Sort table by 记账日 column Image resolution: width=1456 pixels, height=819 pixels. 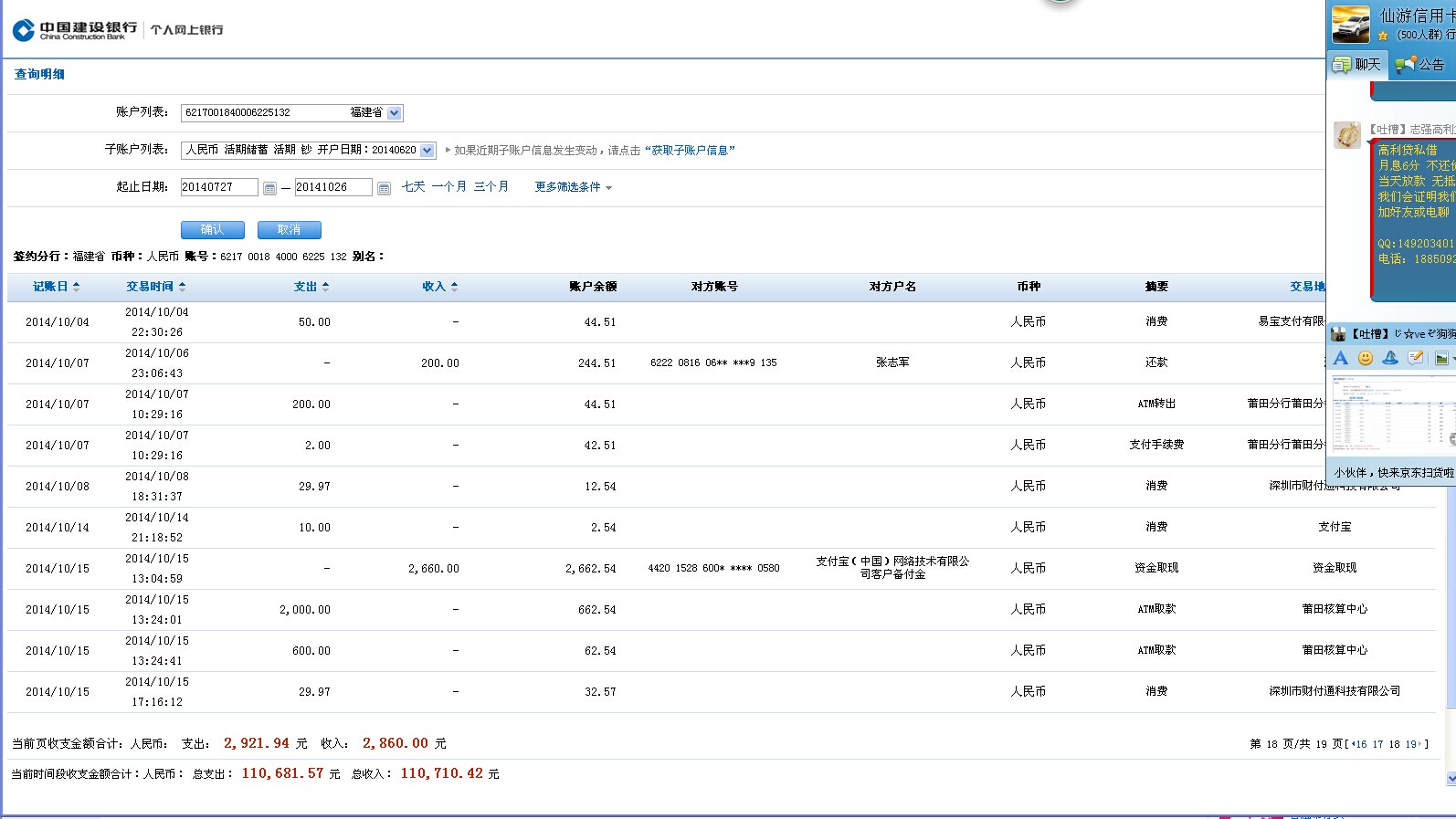tap(57, 287)
